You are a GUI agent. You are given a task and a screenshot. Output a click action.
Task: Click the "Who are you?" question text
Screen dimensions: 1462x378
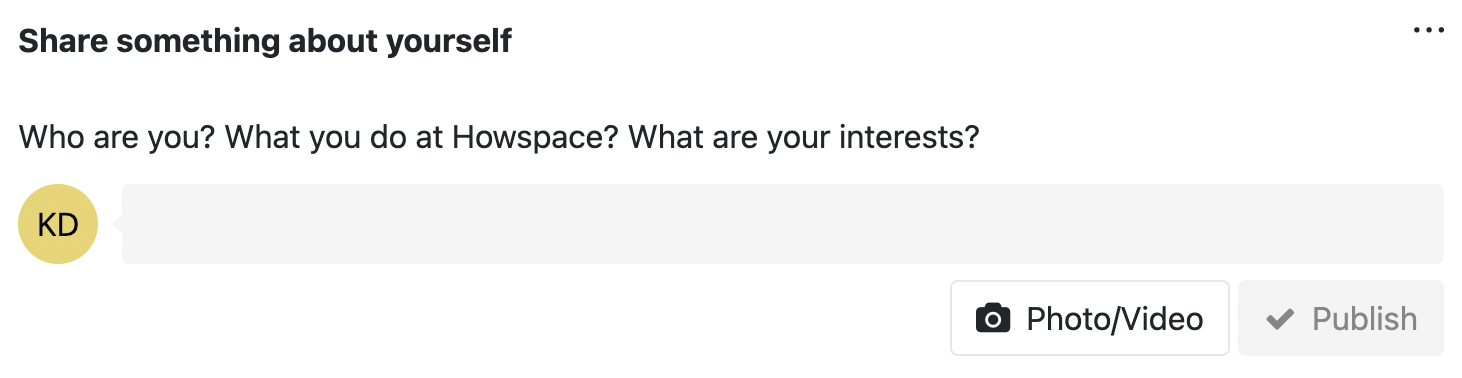click(116, 137)
